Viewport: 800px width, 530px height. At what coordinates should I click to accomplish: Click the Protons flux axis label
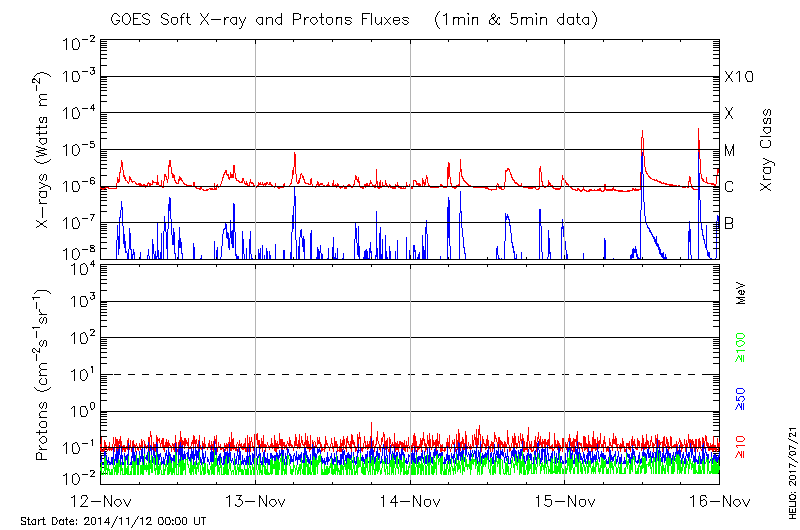pyautogui.click(x=45, y=375)
